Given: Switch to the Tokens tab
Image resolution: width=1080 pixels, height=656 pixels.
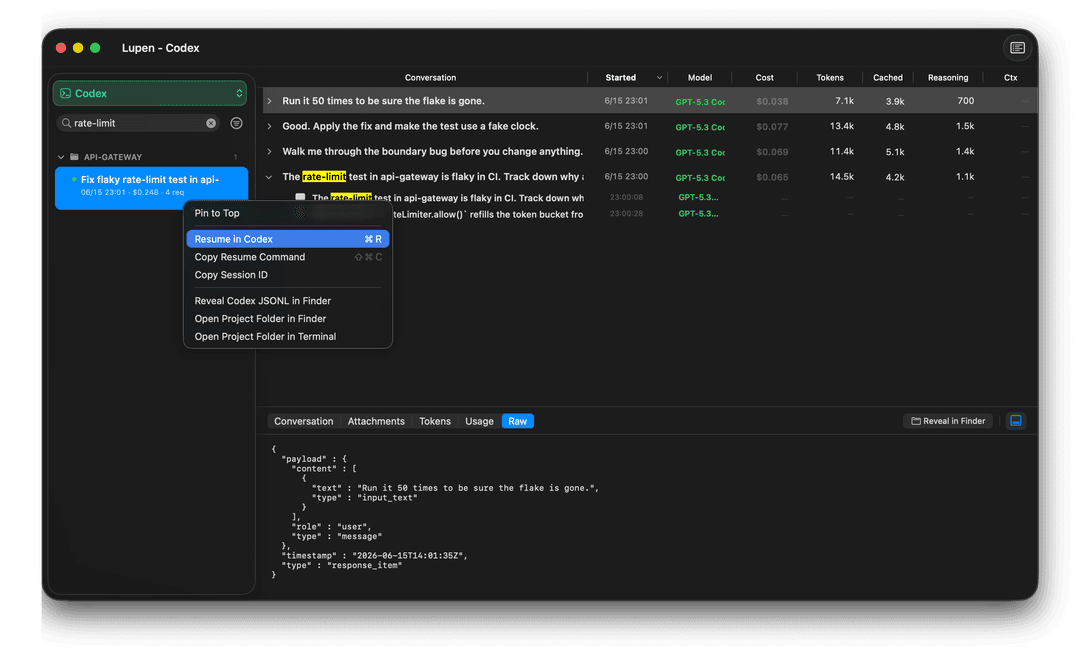Looking at the screenshot, I should [x=435, y=421].
